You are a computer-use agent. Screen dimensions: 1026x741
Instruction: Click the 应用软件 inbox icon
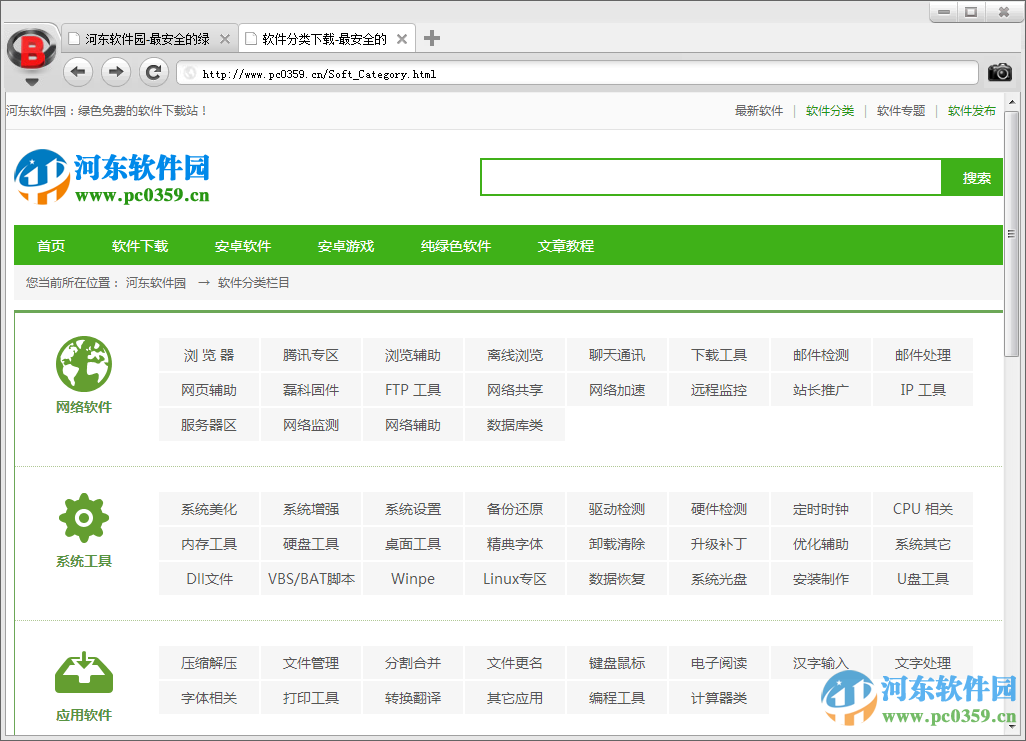[83, 672]
